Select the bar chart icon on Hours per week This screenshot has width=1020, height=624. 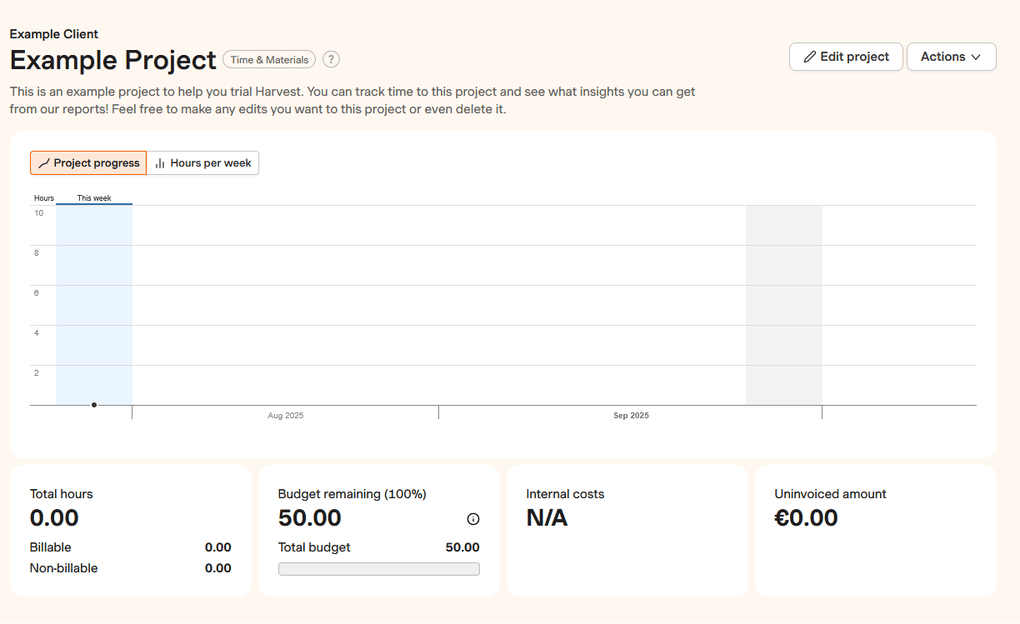click(x=157, y=162)
